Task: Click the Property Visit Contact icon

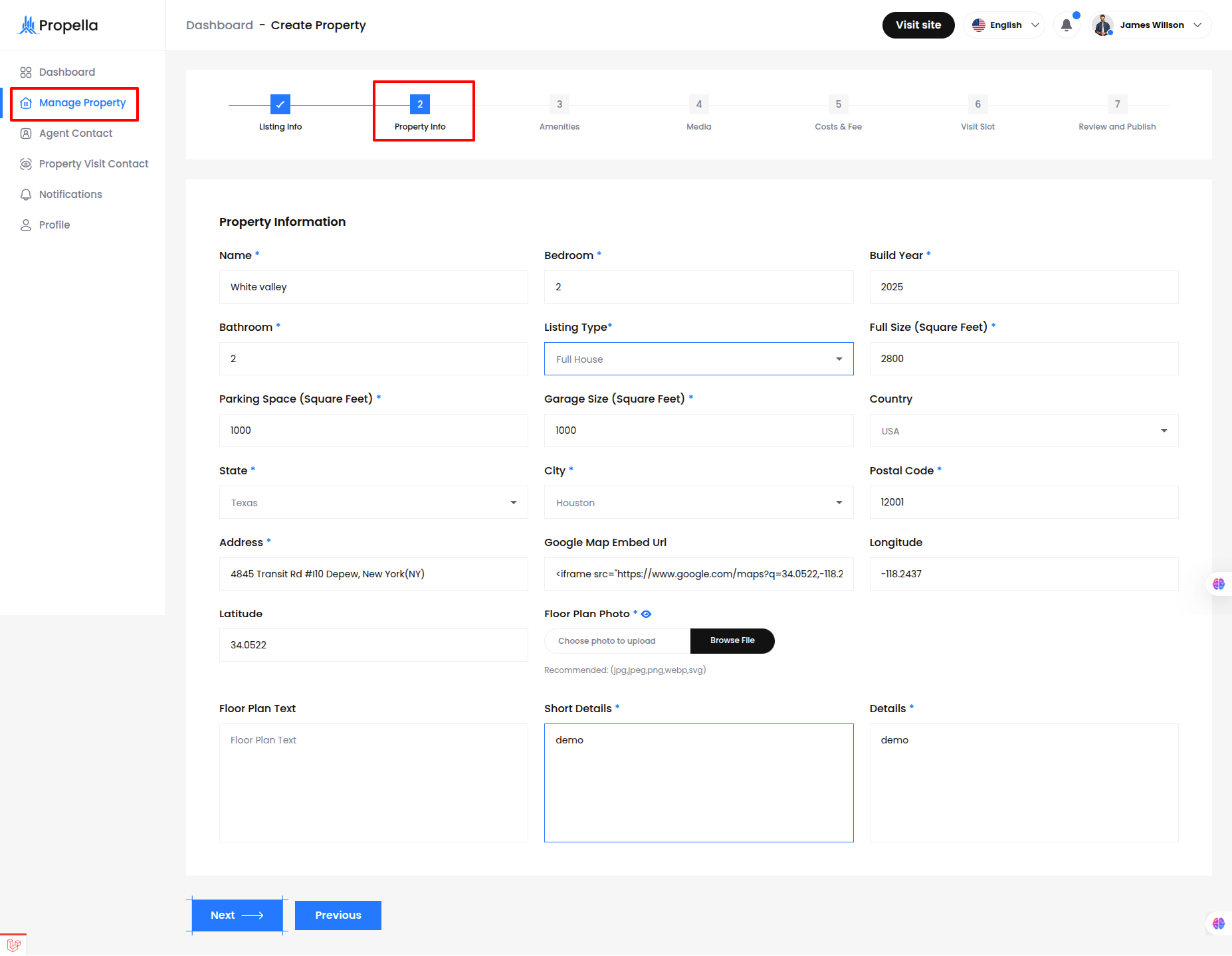Action: [26, 164]
